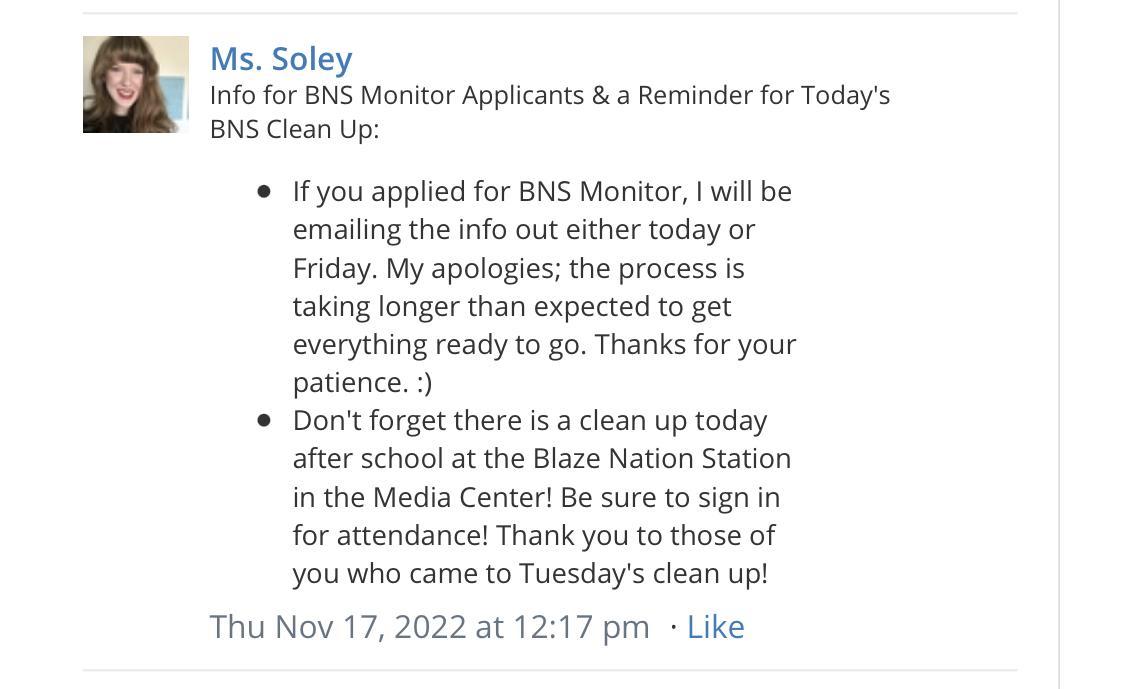Click the second bullet point marker
The height and width of the screenshot is (689, 1125).
(264, 421)
